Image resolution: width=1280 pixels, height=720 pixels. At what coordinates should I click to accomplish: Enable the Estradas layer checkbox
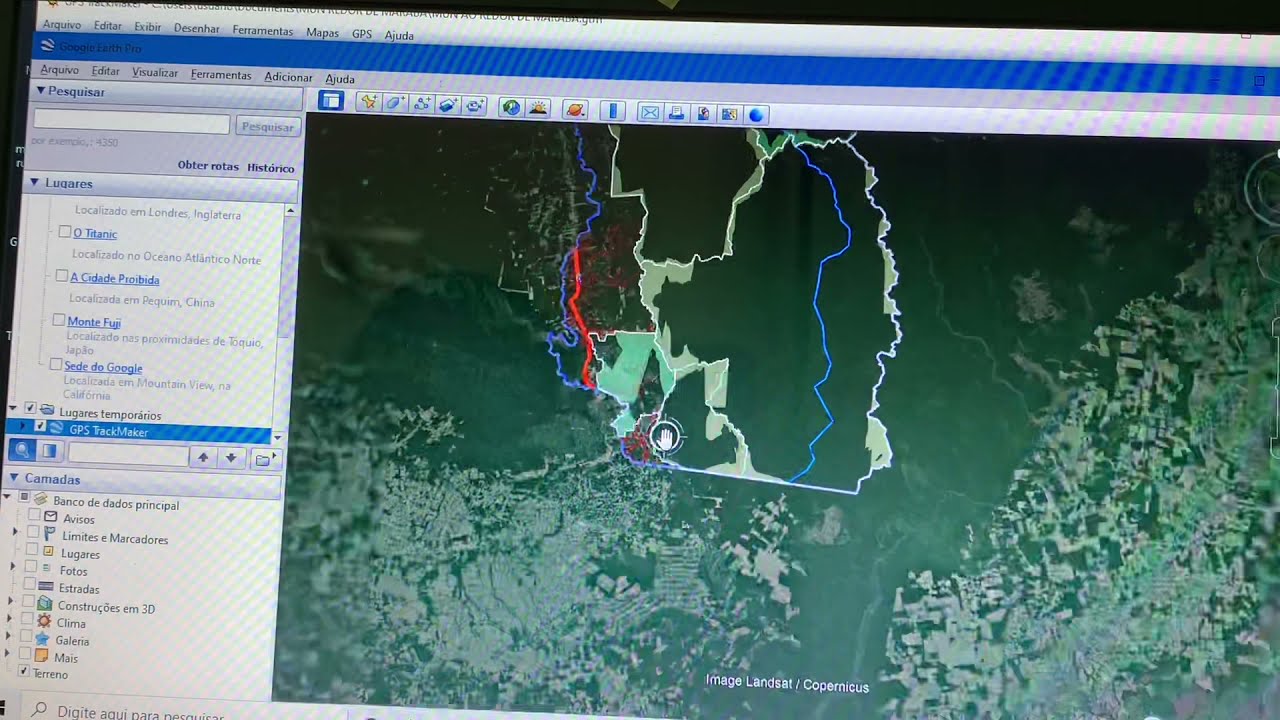(30, 584)
